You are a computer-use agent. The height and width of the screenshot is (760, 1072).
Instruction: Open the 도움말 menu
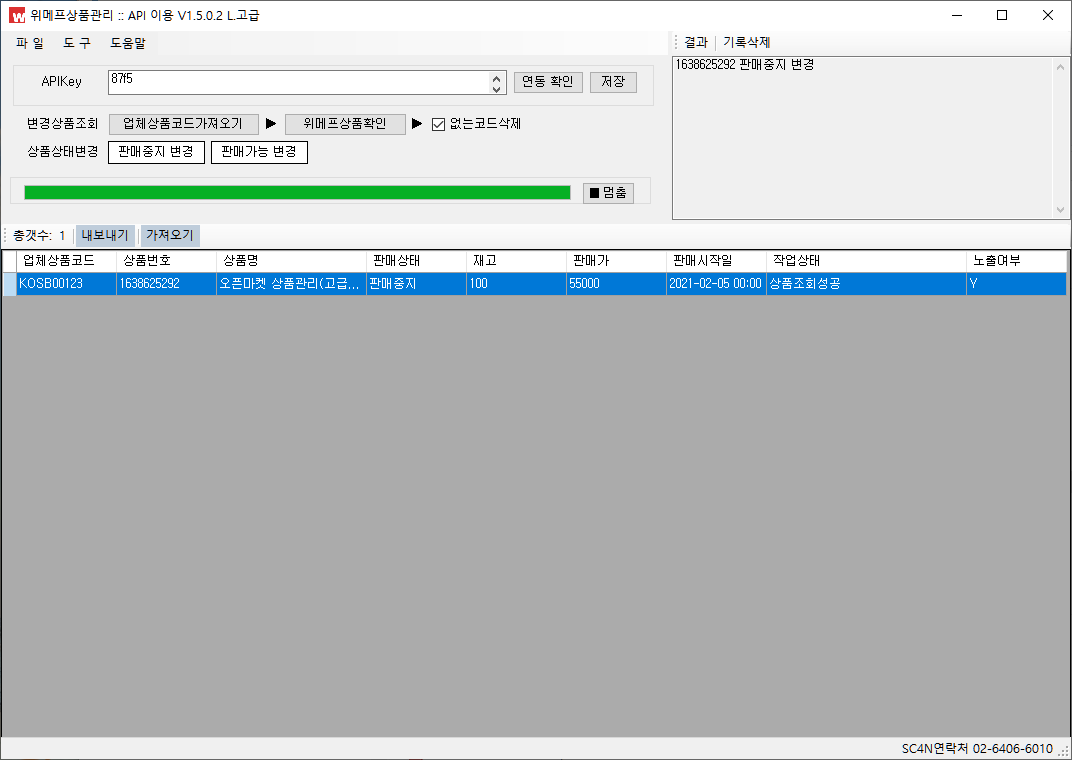tap(128, 43)
